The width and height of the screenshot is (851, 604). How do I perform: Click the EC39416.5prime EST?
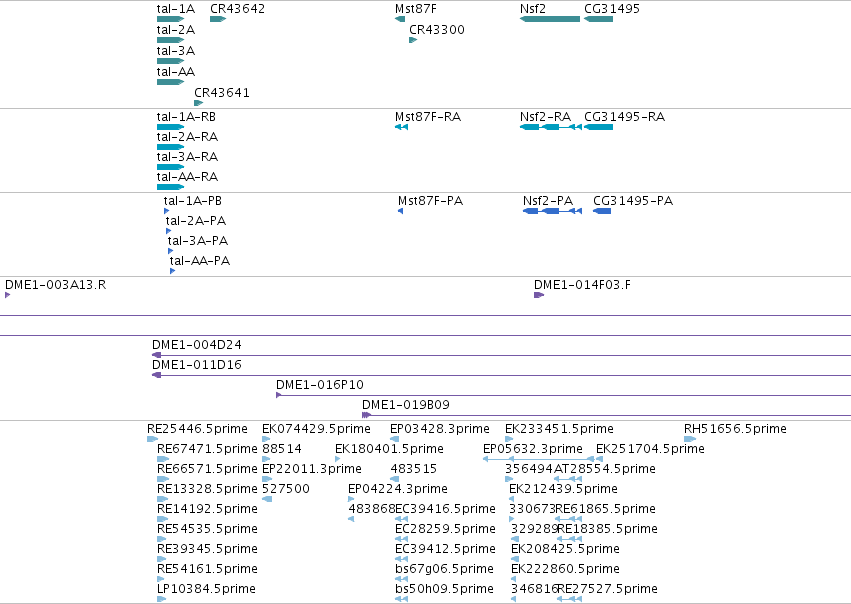(401, 519)
